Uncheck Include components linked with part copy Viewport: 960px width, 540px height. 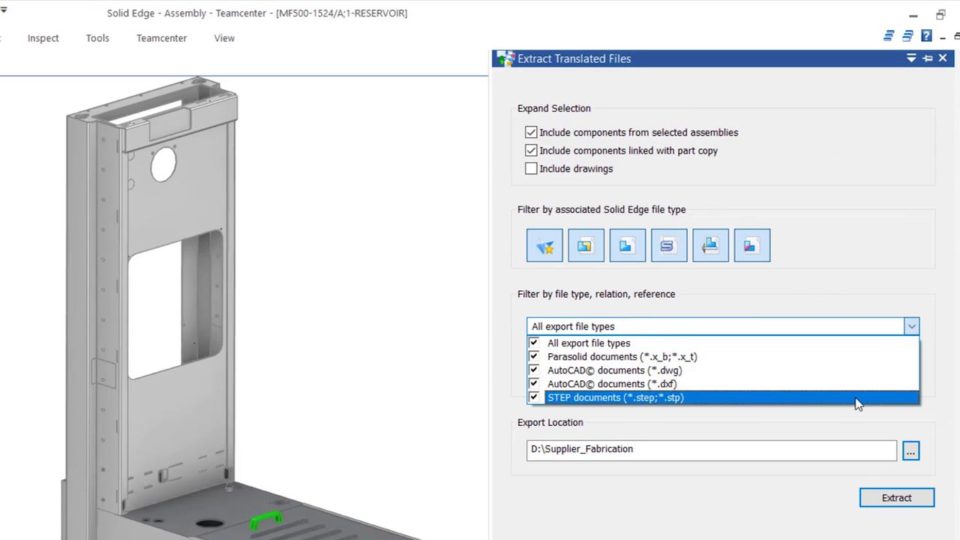click(x=531, y=151)
